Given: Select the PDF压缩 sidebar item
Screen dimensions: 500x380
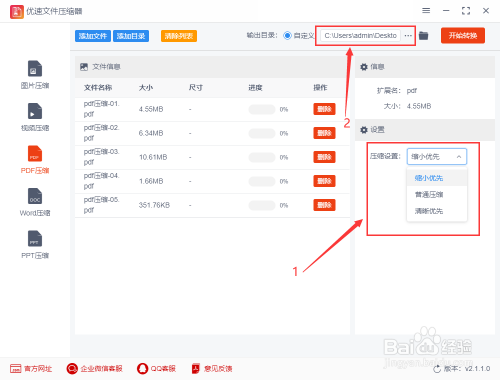Looking at the screenshot, I should click(35, 160).
